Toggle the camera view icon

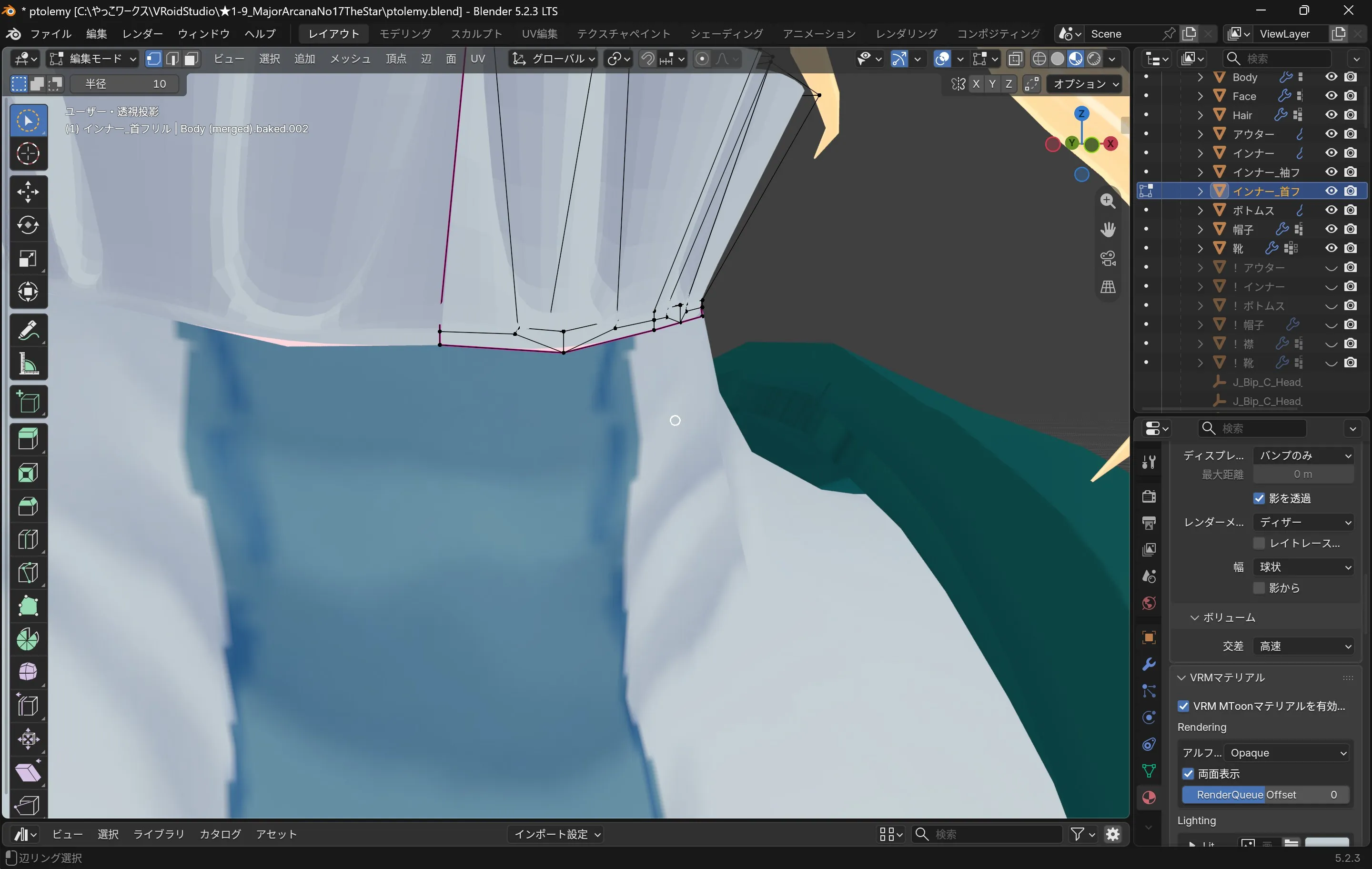[1108, 258]
